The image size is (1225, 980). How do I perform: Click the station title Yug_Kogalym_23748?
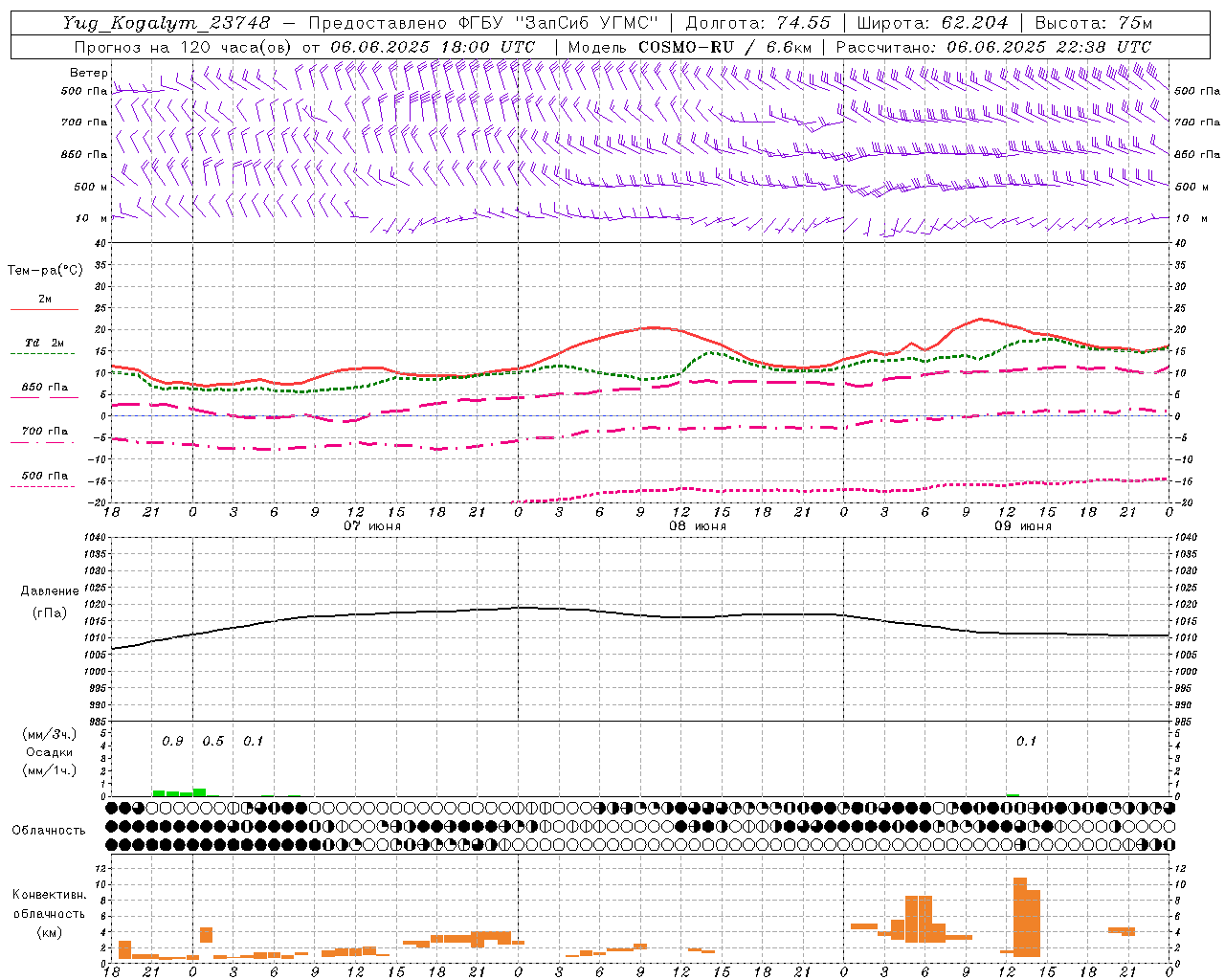[x=167, y=22]
